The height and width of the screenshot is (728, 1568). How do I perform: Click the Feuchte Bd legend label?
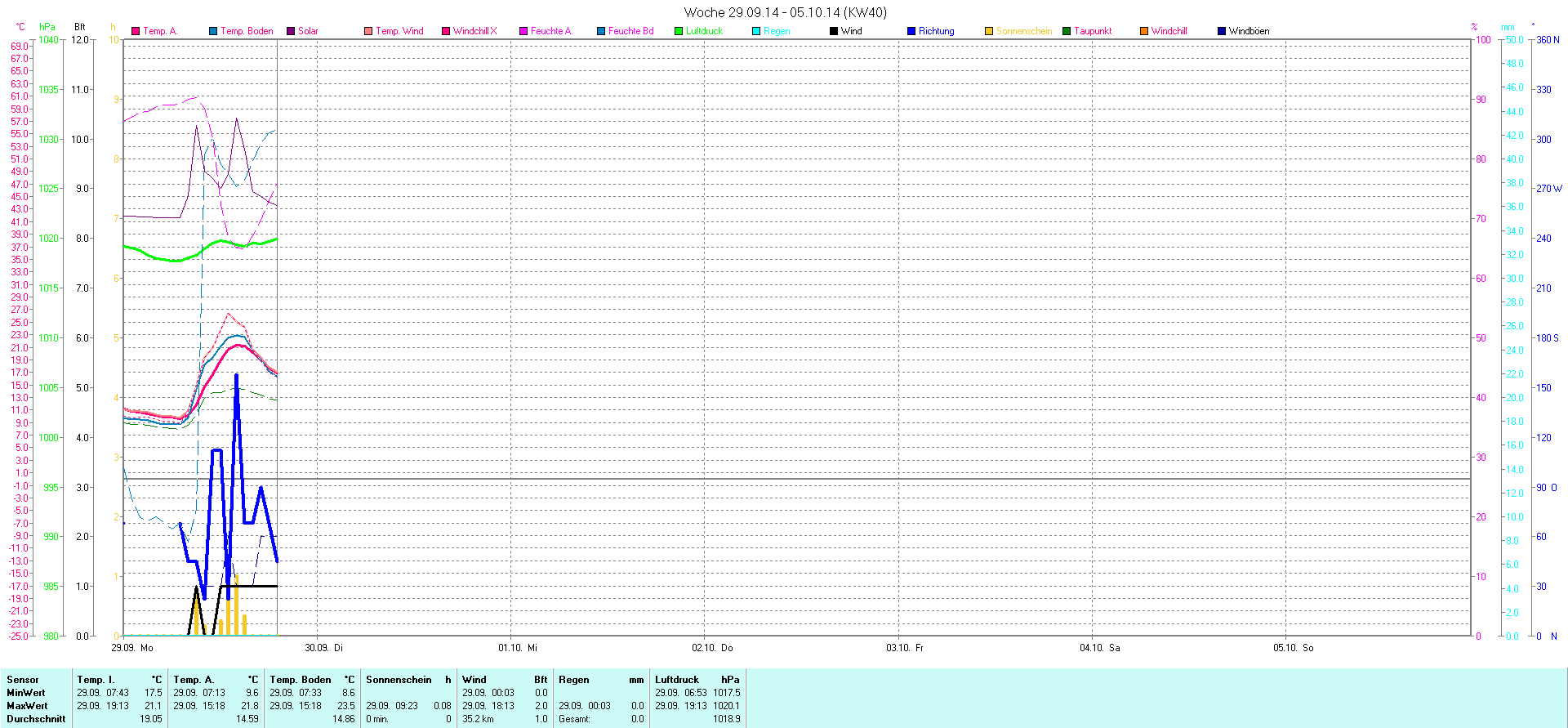click(630, 31)
